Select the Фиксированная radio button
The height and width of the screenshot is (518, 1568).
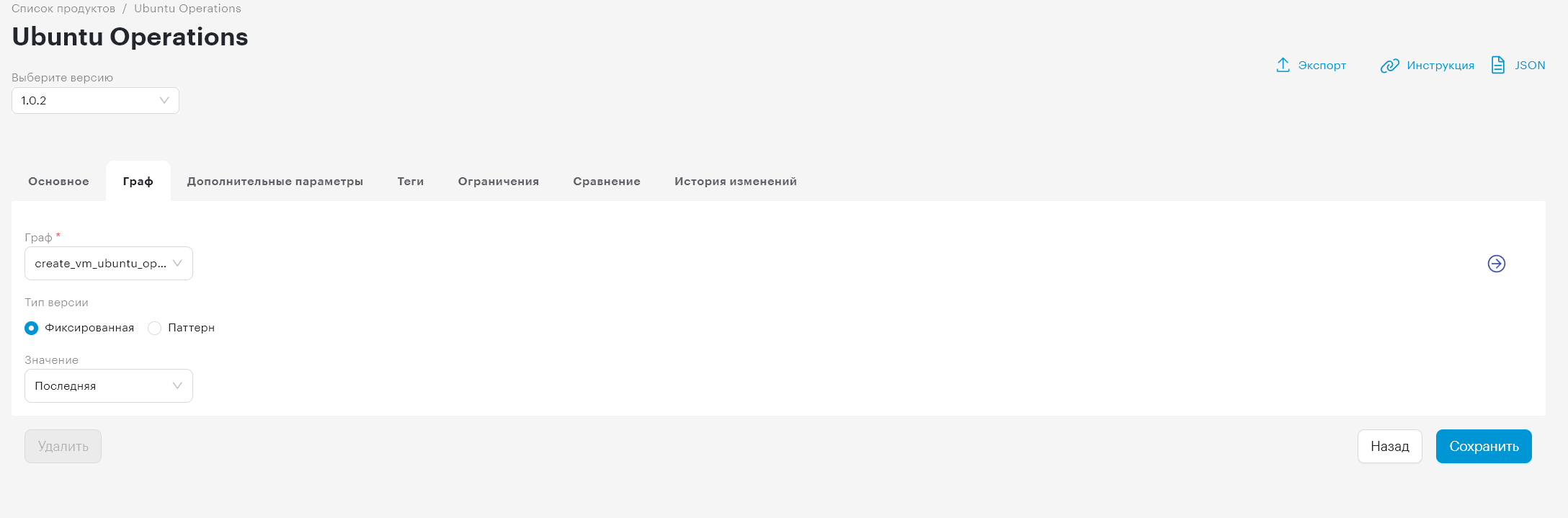pyautogui.click(x=32, y=328)
